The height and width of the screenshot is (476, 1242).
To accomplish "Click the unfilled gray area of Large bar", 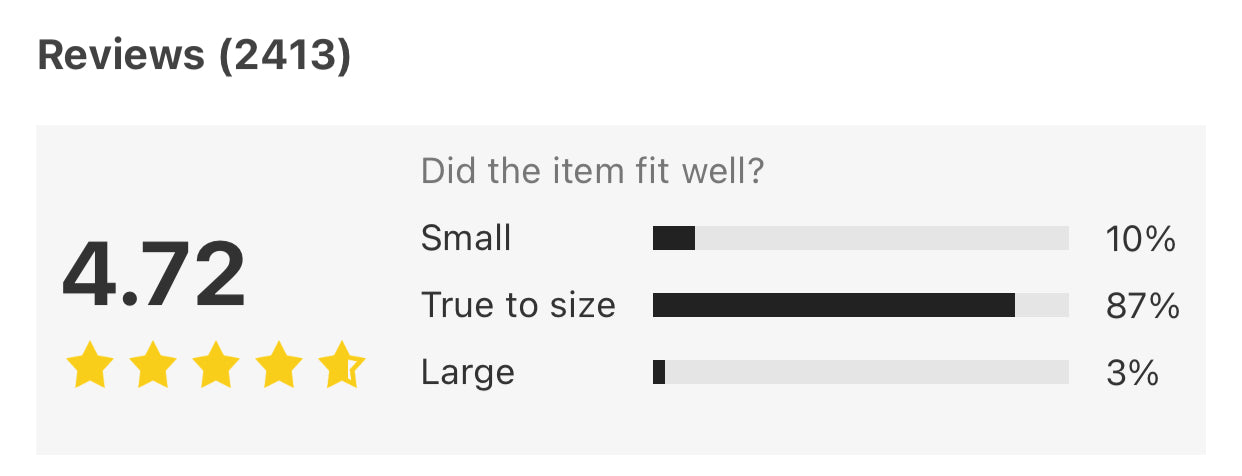I will point(866,372).
